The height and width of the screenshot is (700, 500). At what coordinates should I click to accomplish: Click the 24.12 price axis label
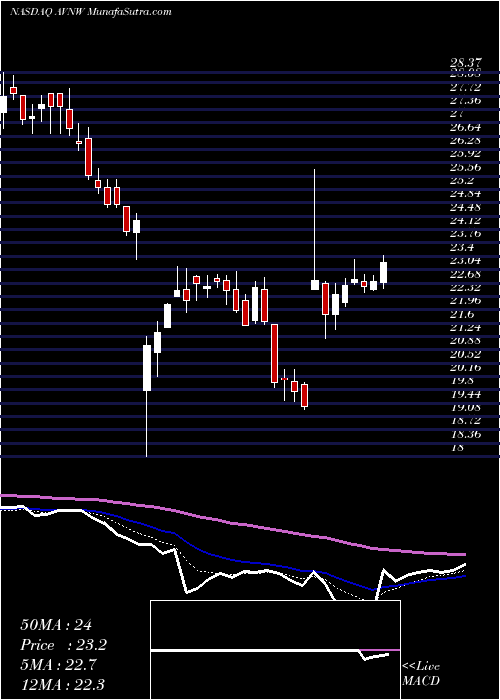point(465,221)
